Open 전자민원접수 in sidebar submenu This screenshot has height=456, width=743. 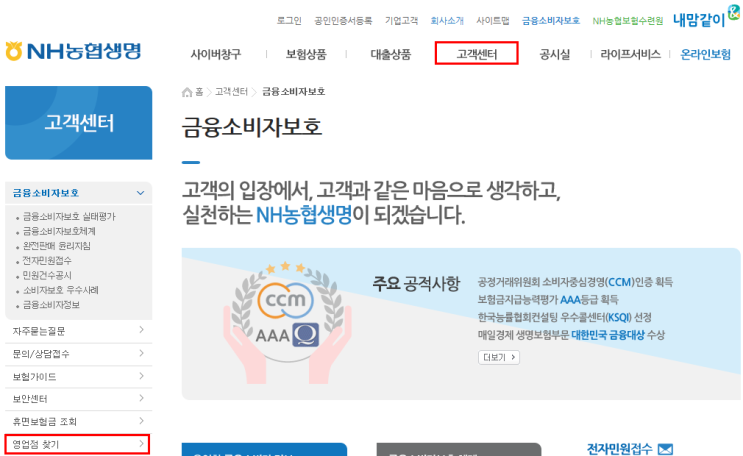(x=47, y=261)
